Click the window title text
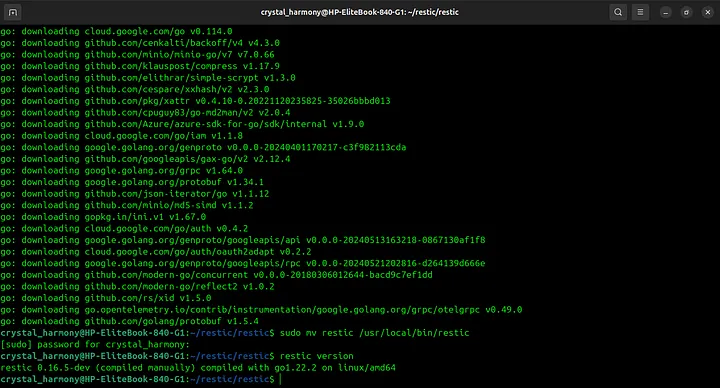The width and height of the screenshot is (720, 388). click(x=360, y=12)
